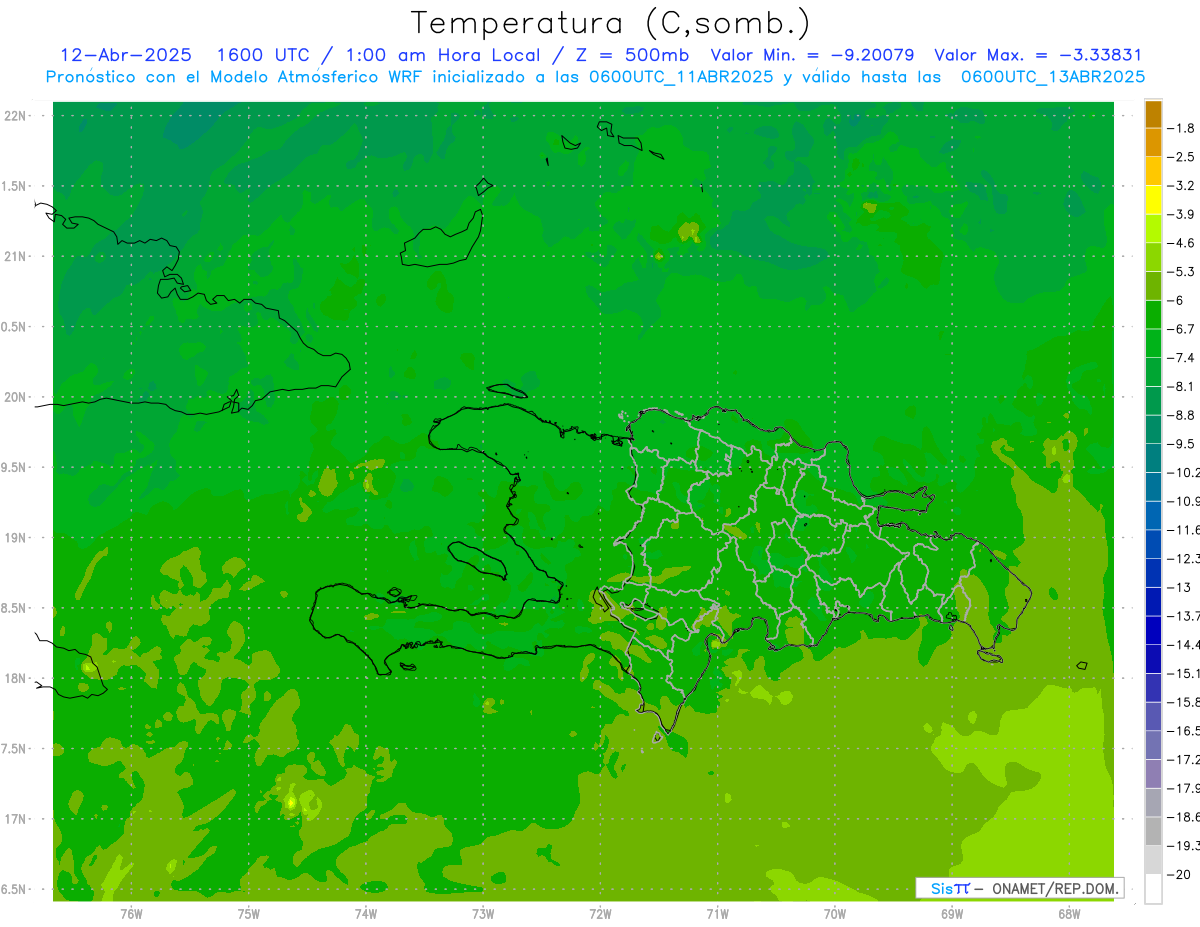The width and height of the screenshot is (1200, 927).
Task: Click the "71W" longitude axis label
Action: tap(717, 913)
